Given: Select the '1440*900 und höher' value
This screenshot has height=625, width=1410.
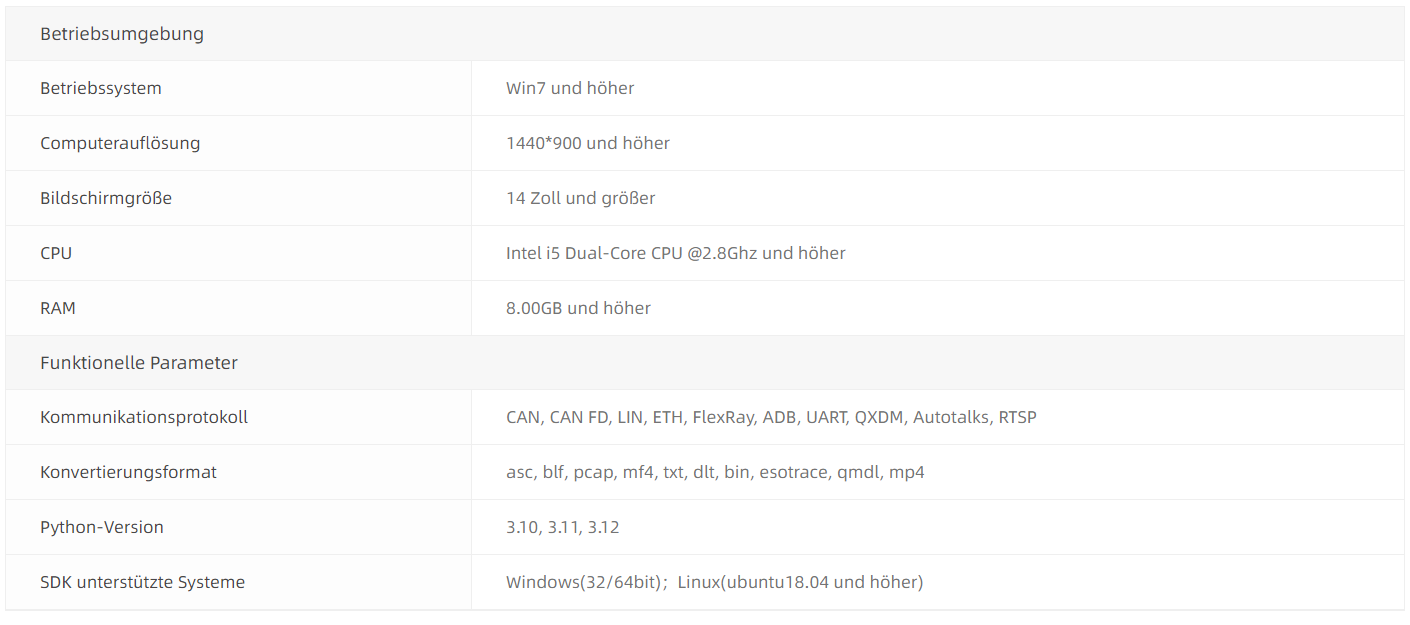Looking at the screenshot, I should pyautogui.click(x=588, y=143).
